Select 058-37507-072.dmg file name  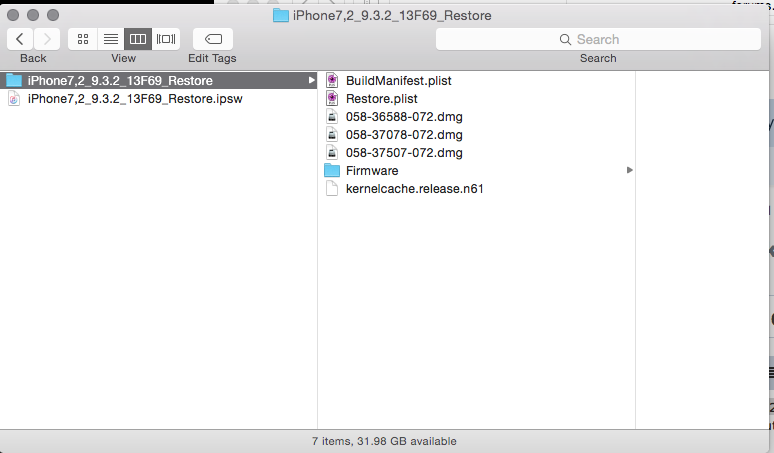[x=404, y=153]
